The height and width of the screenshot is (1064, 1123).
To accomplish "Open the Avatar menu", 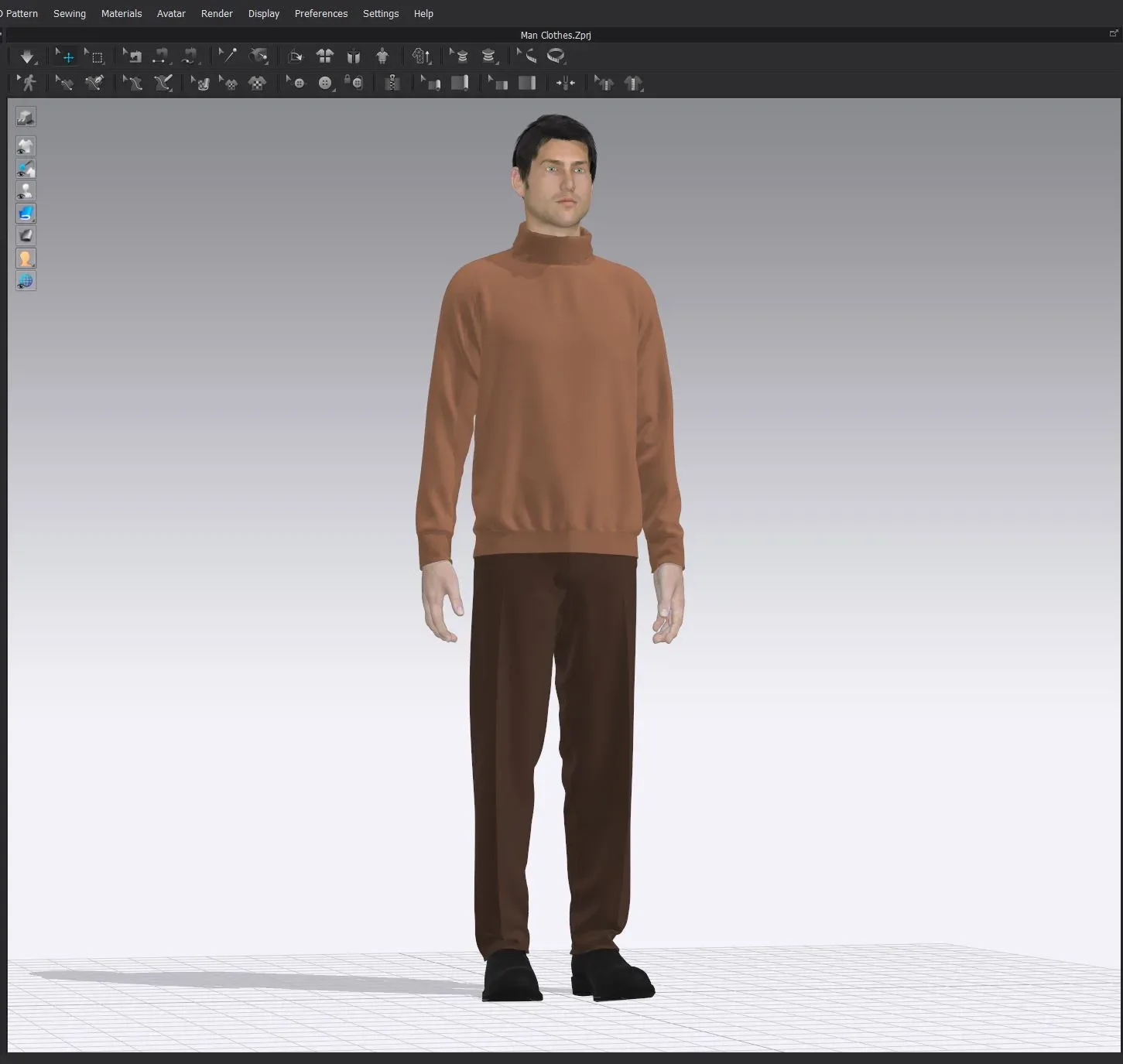I will tap(171, 13).
